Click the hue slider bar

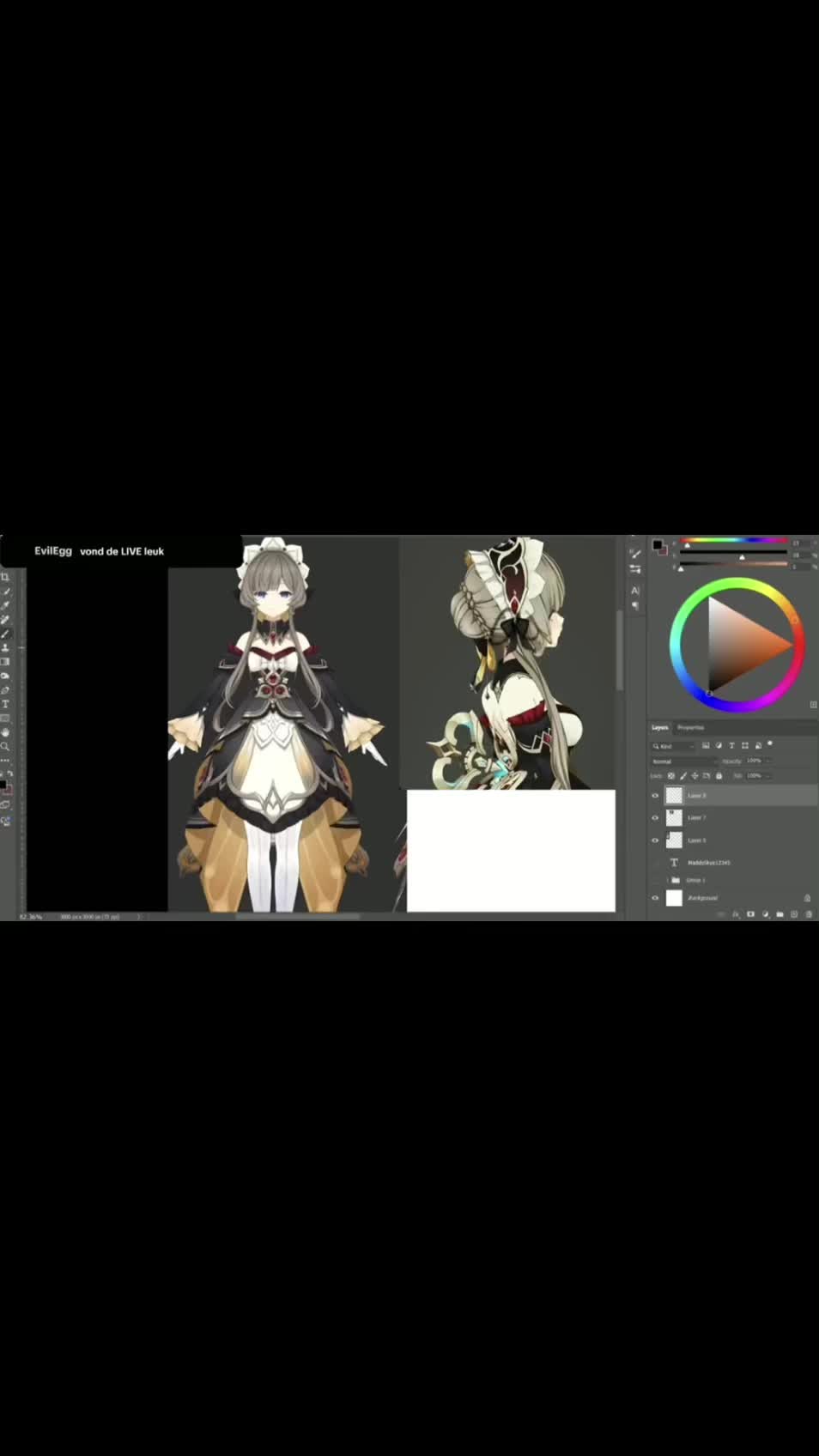[x=735, y=541]
